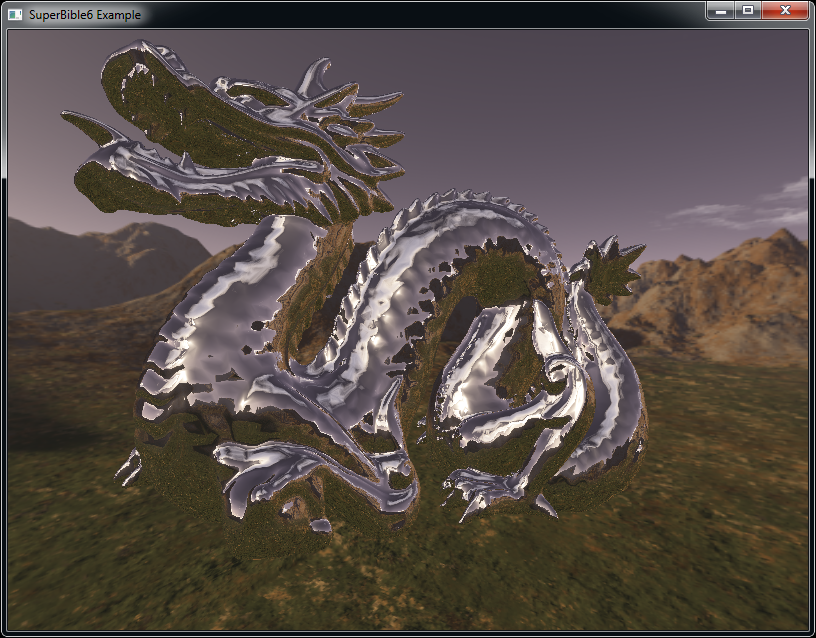The image size is (816, 638).
Task: Click the "SuperBible6 Example" title text
Action: click(85, 15)
